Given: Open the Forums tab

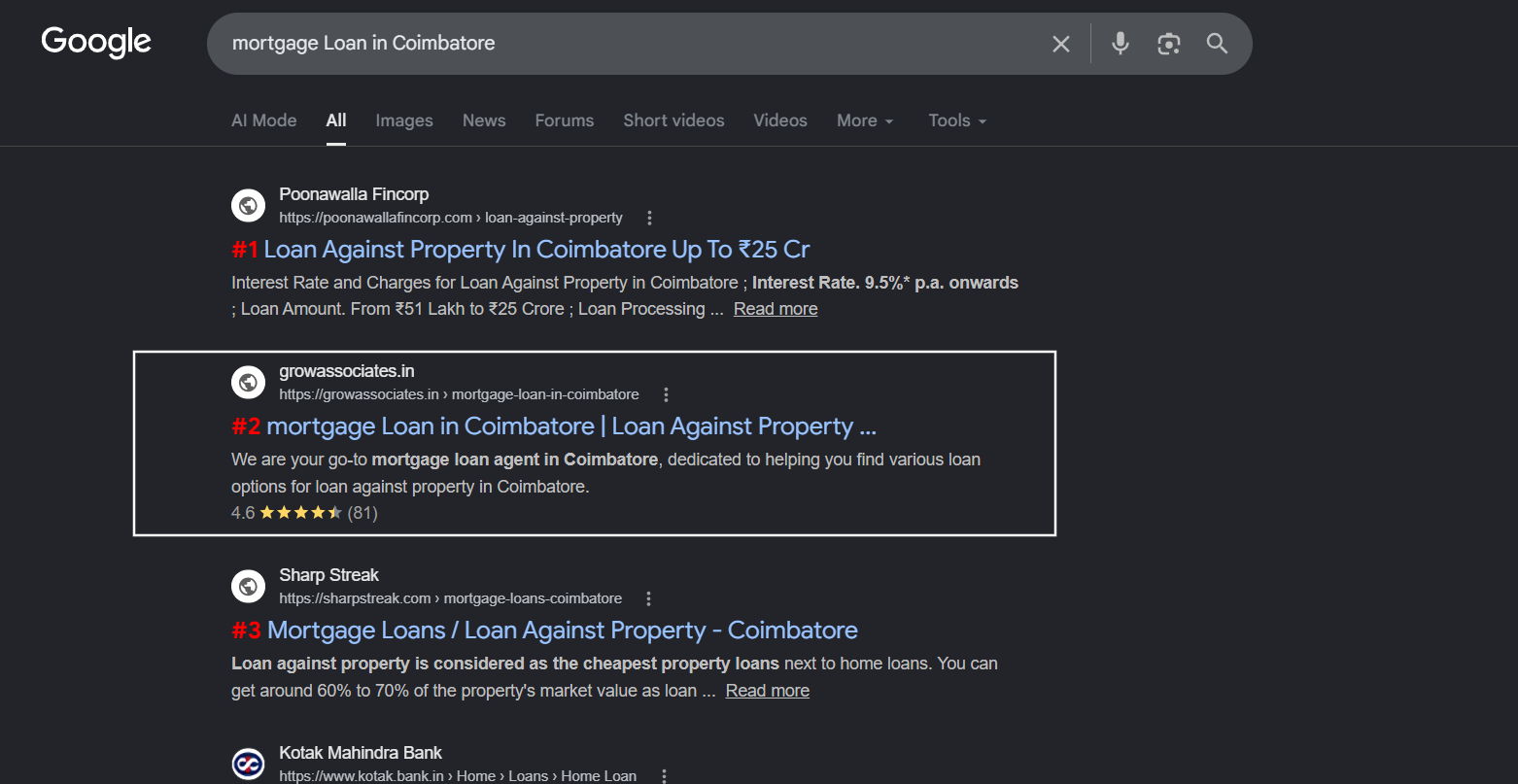Looking at the screenshot, I should pos(565,120).
